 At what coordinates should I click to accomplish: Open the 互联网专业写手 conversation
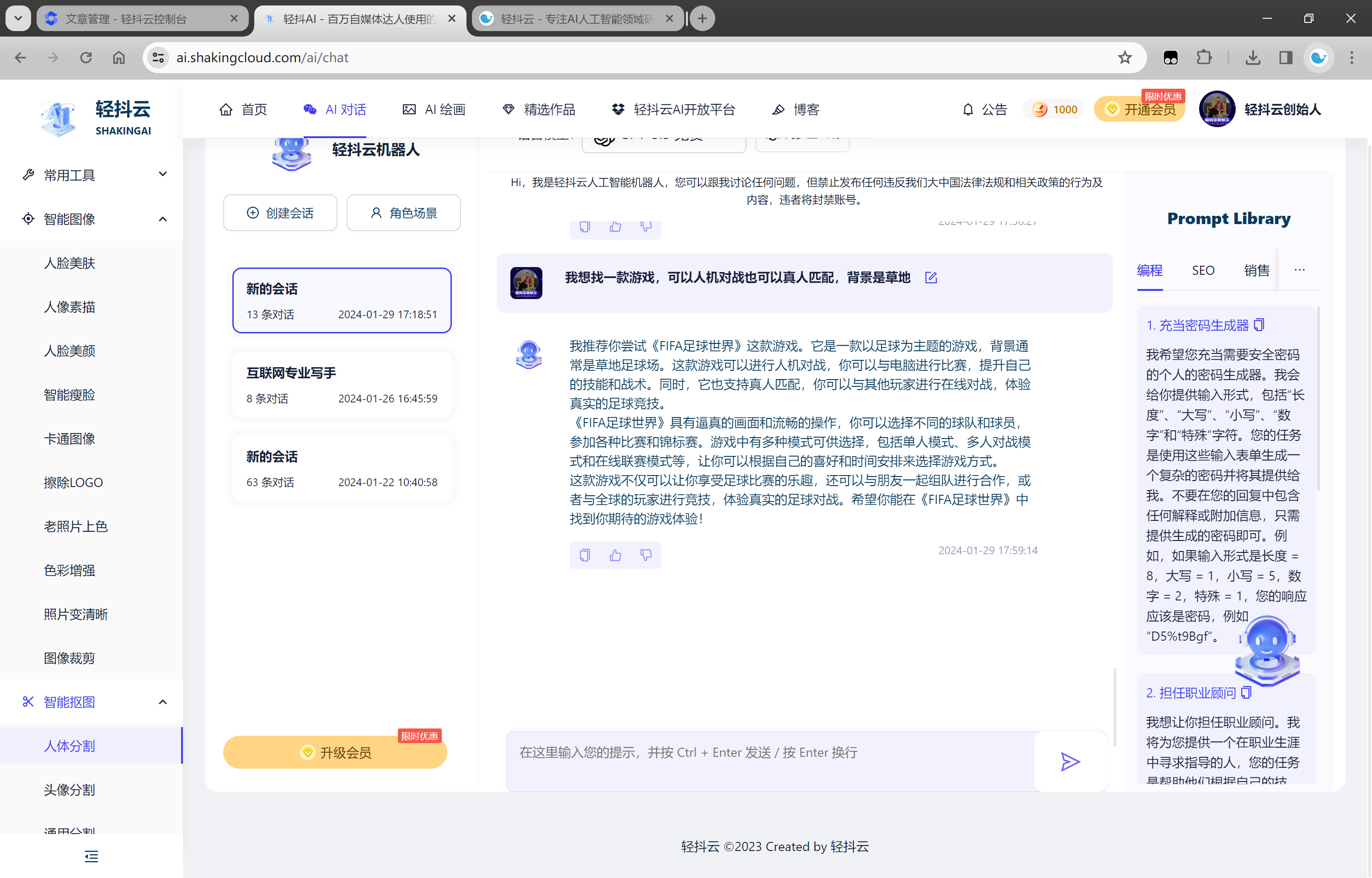click(342, 385)
